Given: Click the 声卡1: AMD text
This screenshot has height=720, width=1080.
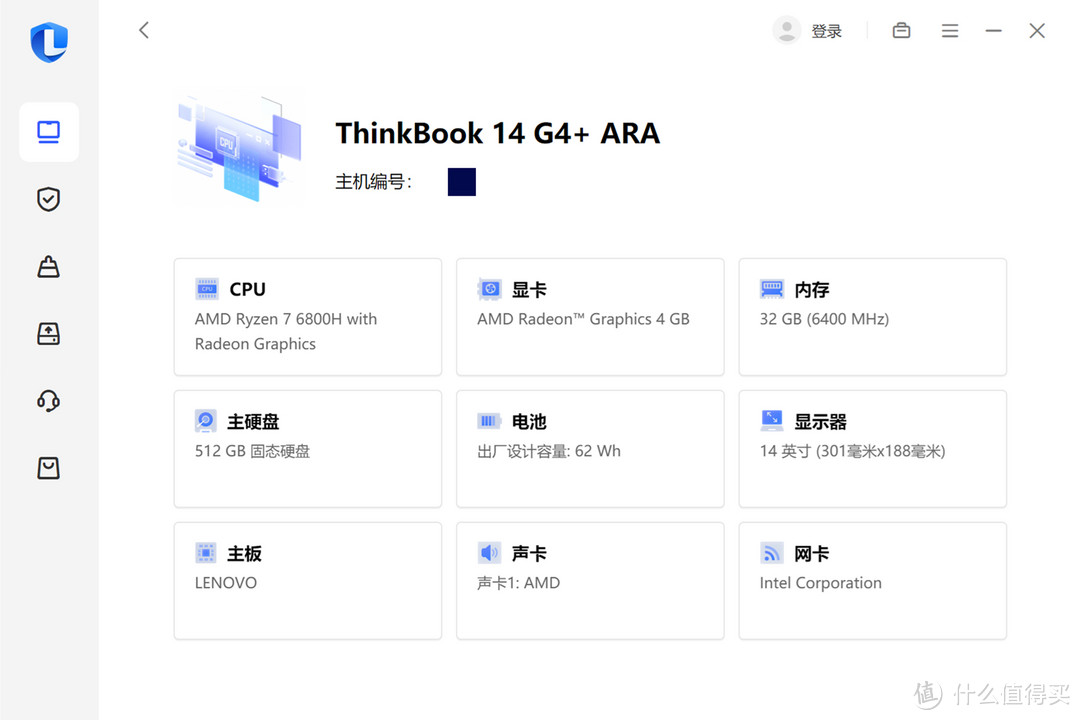Looking at the screenshot, I should (x=519, y=583).
